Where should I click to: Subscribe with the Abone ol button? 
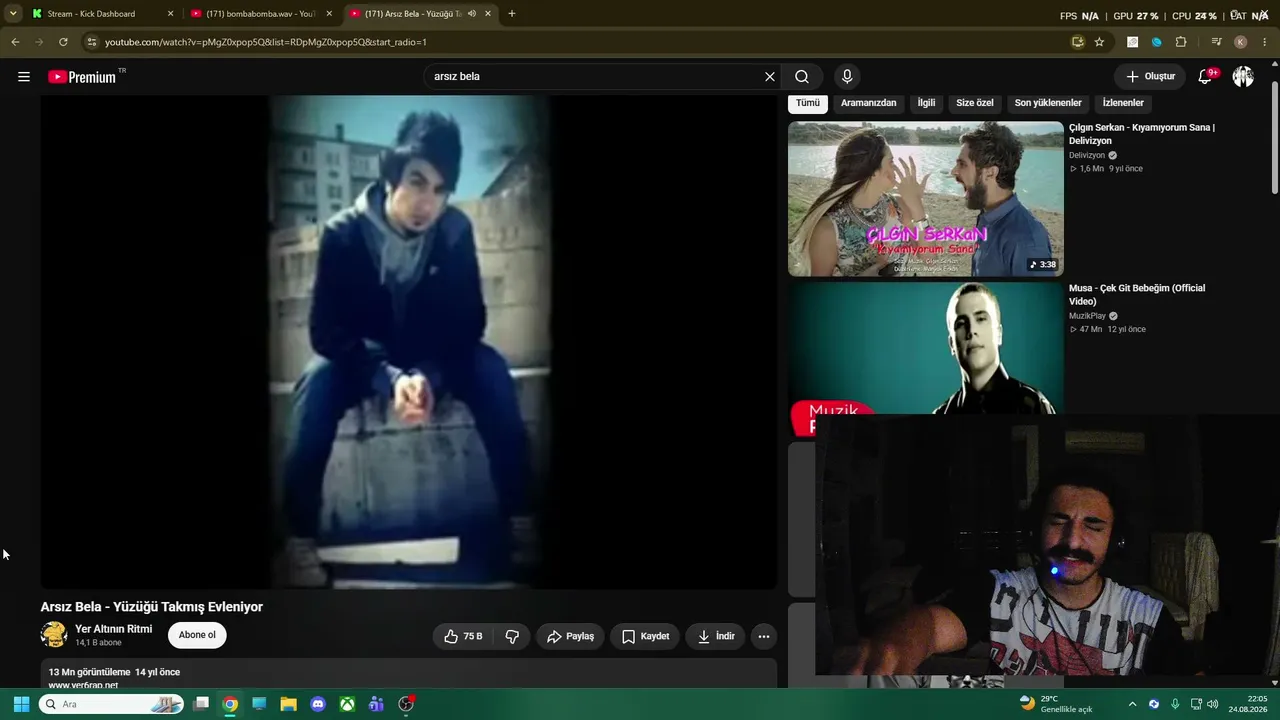(x=197, y=635)
